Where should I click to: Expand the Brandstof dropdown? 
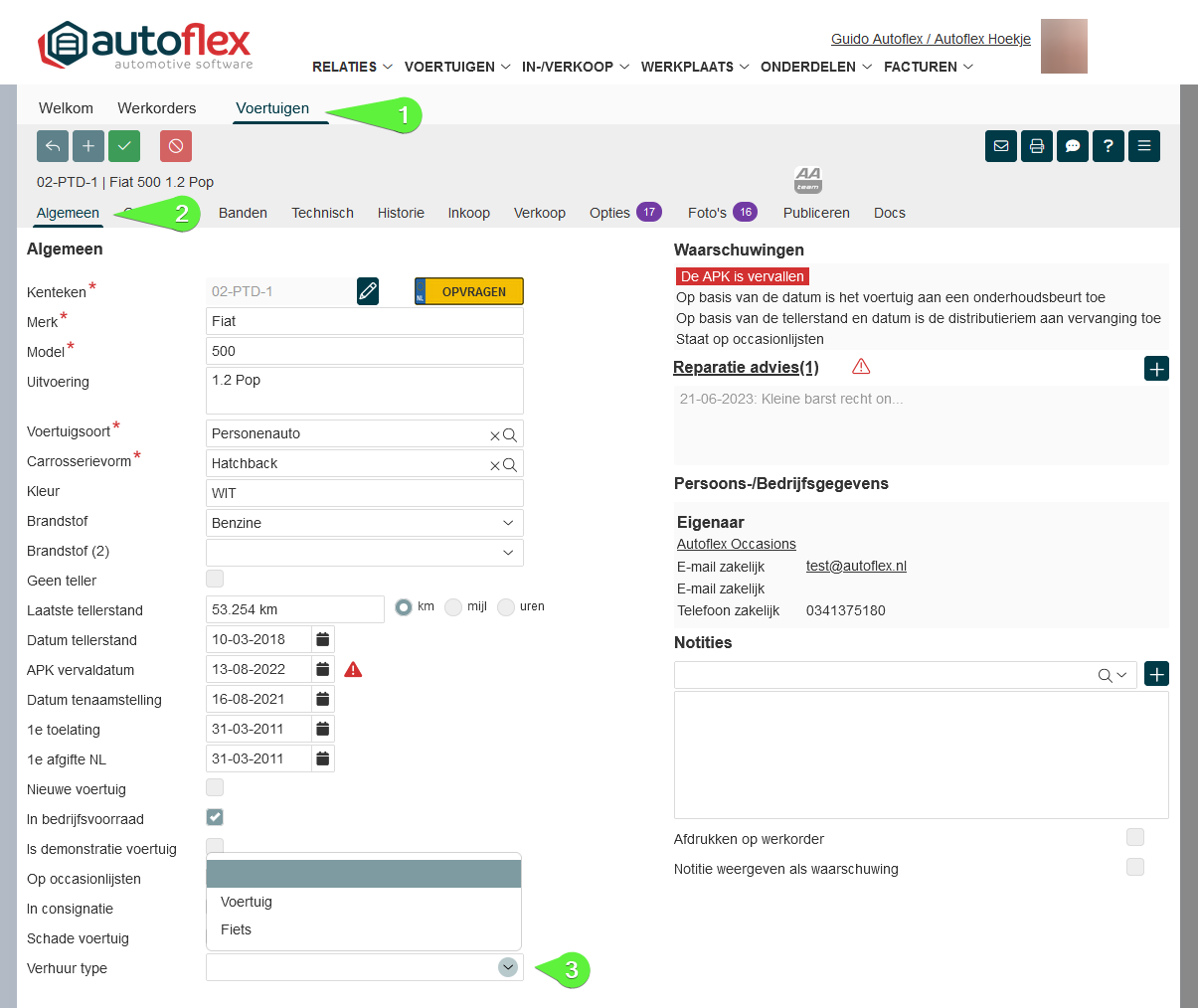[508, 523]
